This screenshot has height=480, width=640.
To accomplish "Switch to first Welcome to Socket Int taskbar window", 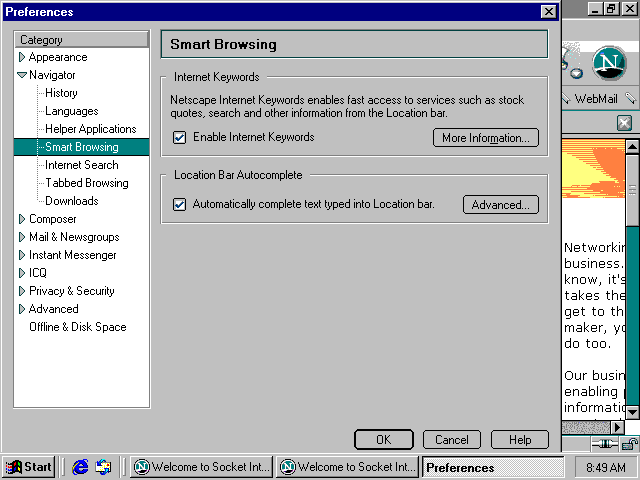I will point(202,467).
